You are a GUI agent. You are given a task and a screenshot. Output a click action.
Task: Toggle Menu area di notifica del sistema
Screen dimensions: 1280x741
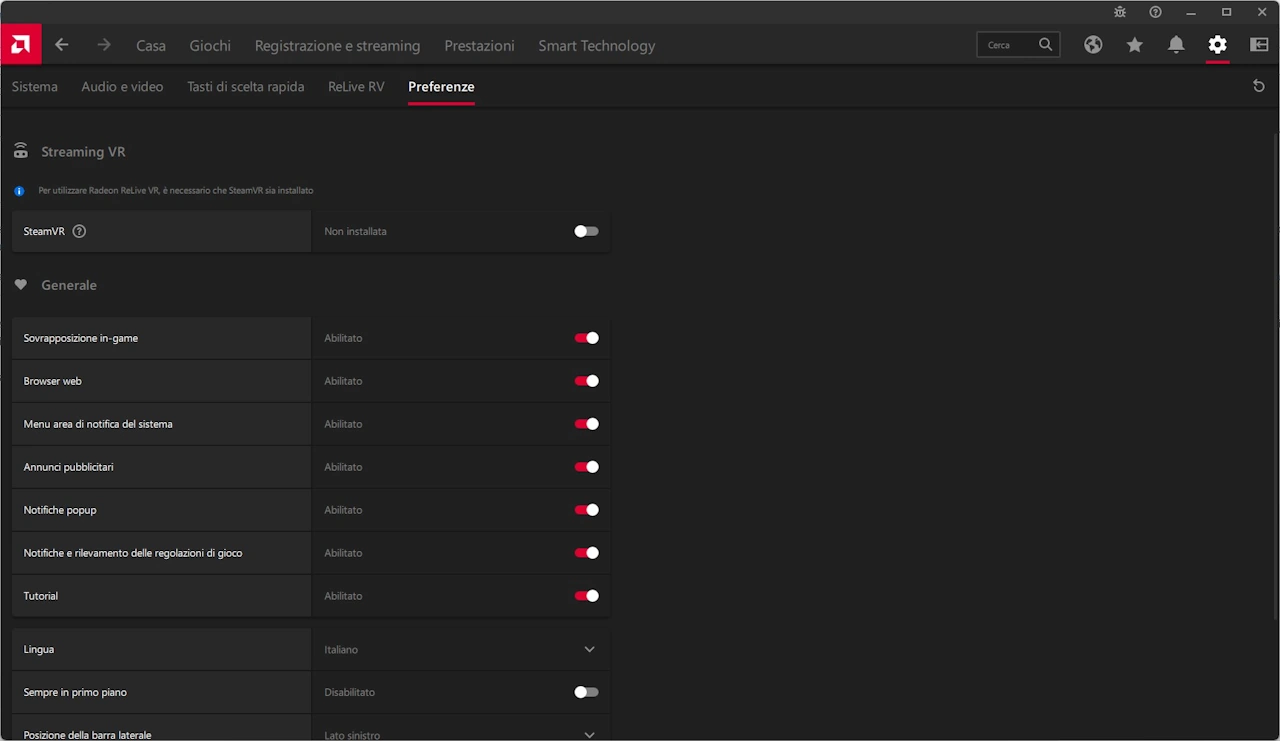[x=586, y=424]
